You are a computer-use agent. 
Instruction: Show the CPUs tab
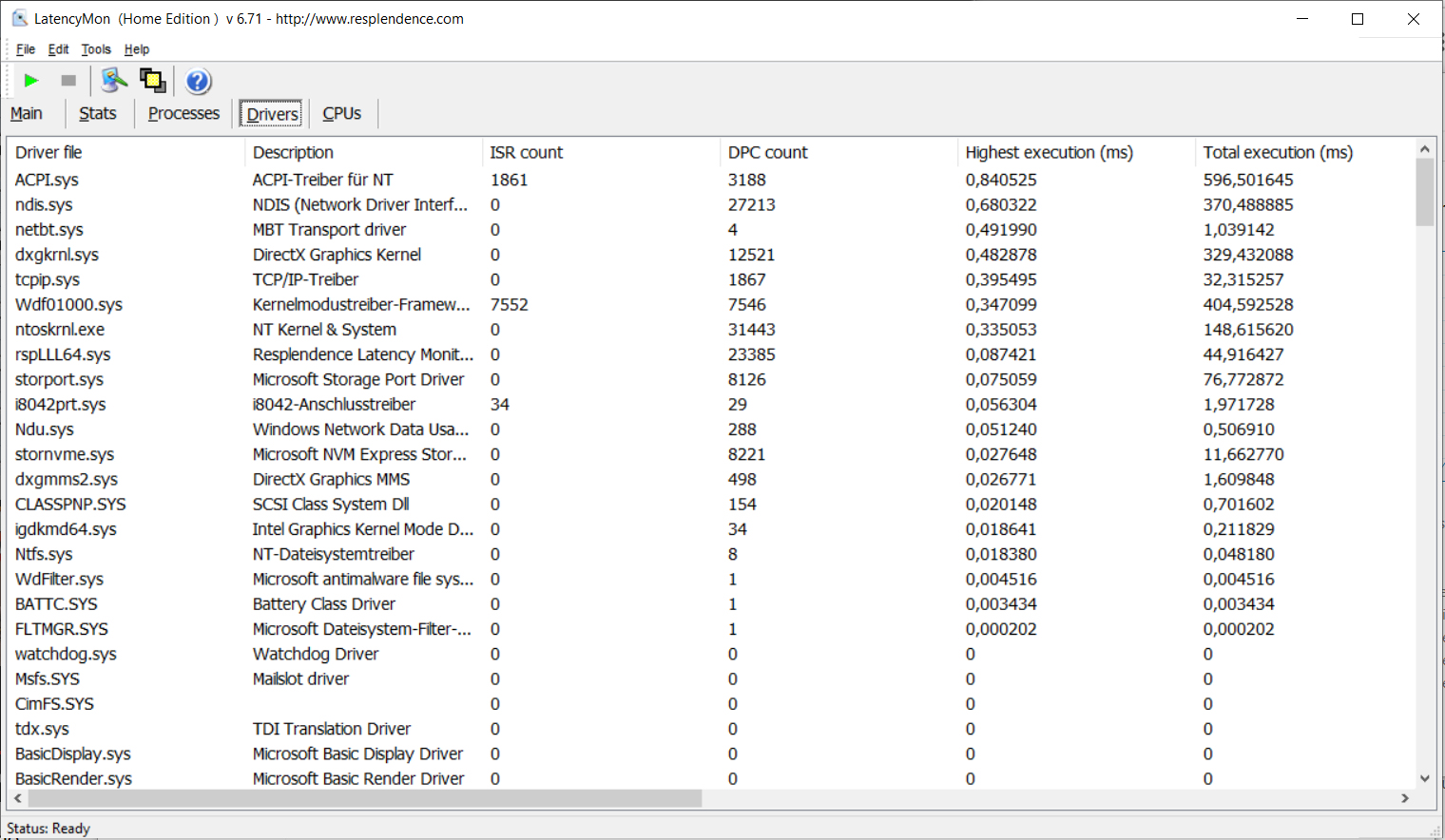click(342, 114)
